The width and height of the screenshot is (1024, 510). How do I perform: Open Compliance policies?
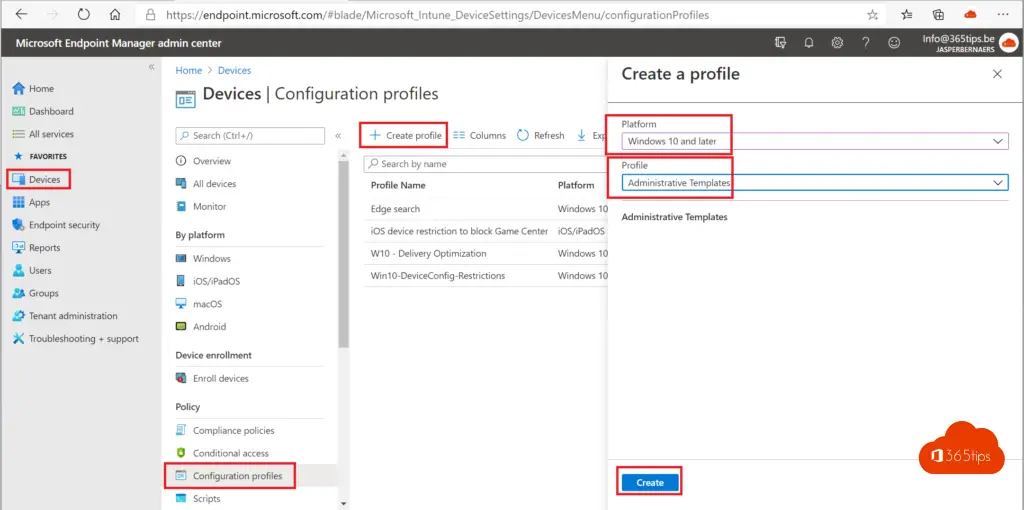pos(233,430)
